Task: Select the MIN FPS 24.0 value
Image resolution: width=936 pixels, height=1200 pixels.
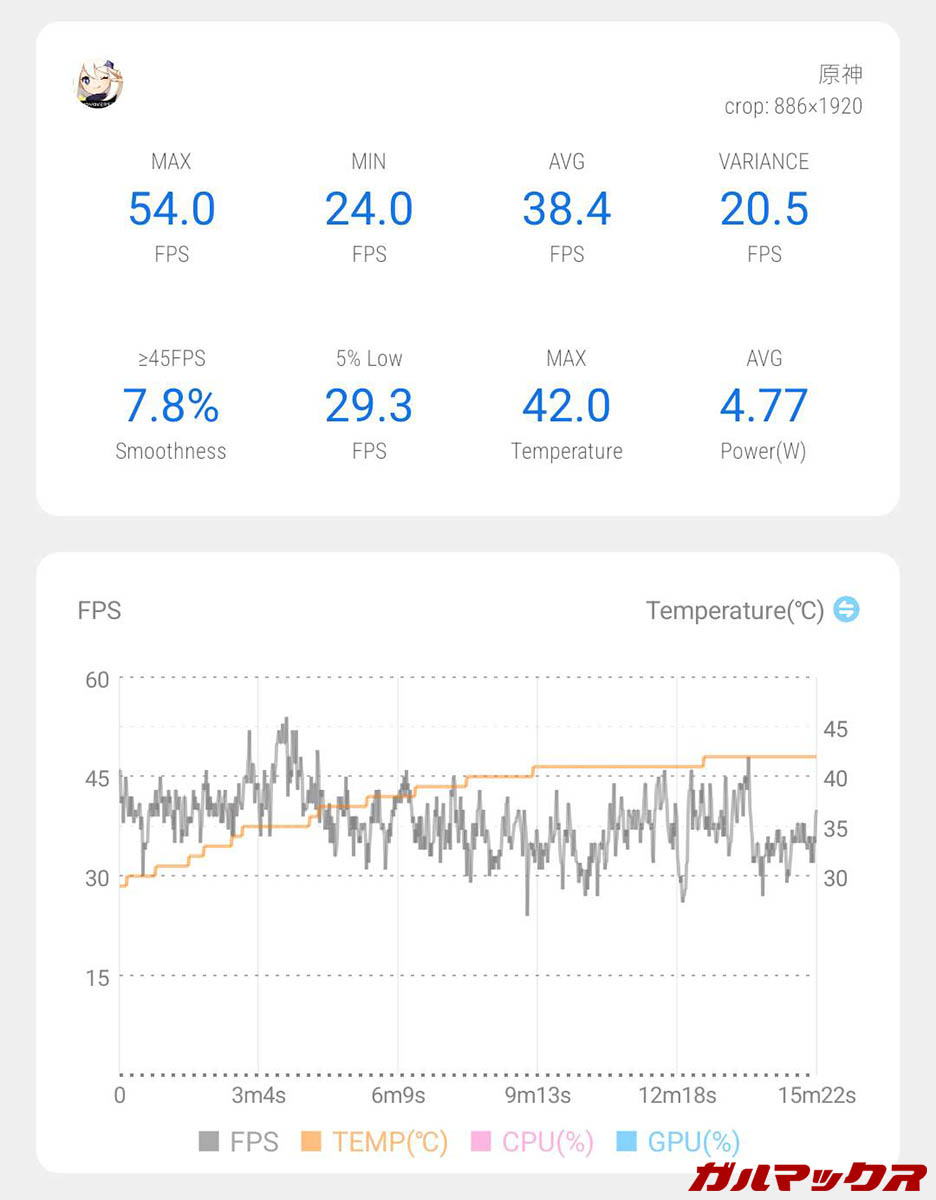Action: [x=369, y=209]
